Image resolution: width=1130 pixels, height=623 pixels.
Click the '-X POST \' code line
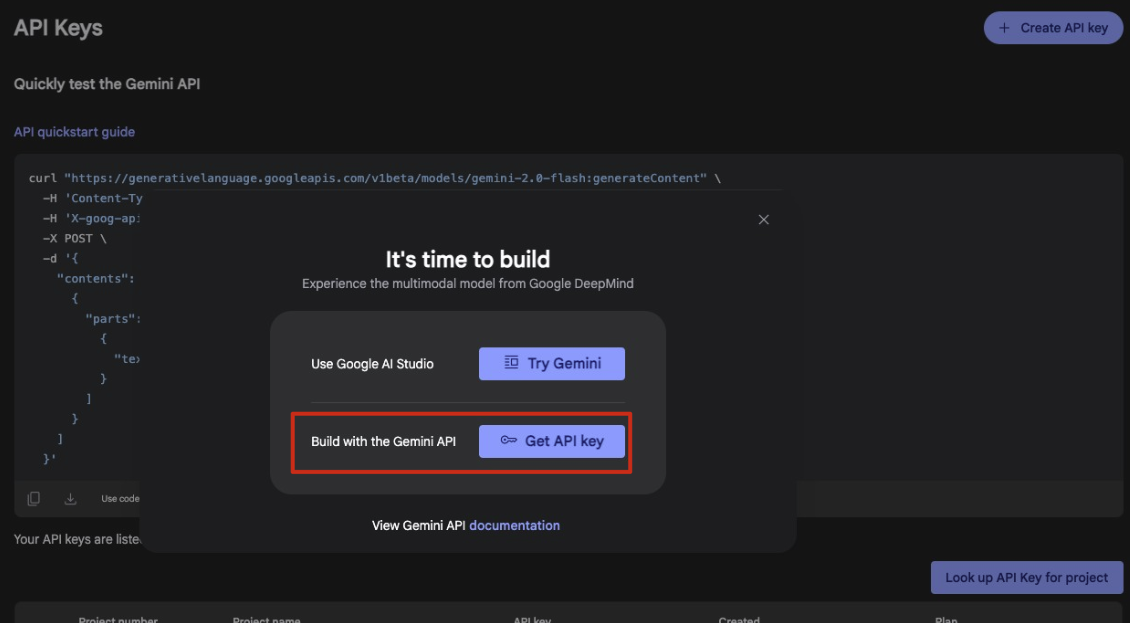point(74,238)
